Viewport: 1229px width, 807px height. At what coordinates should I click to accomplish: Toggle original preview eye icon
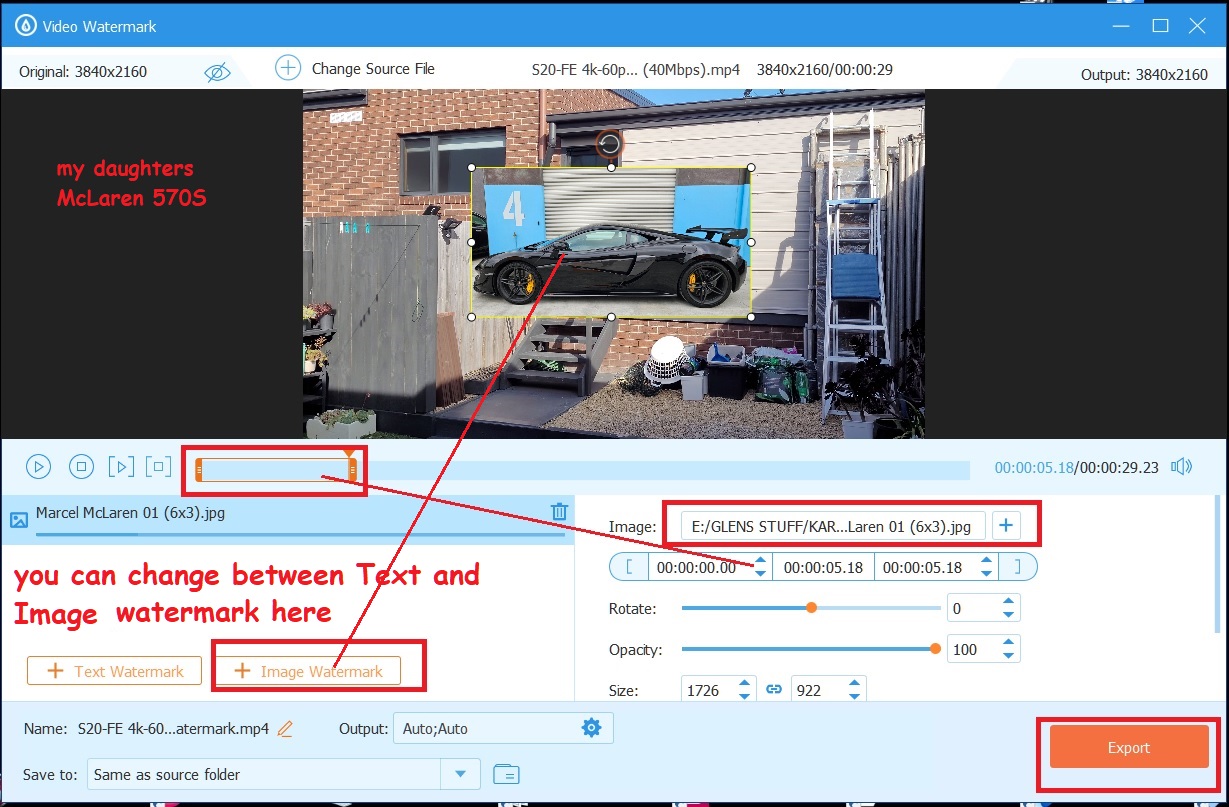click(x=217, y=73)
